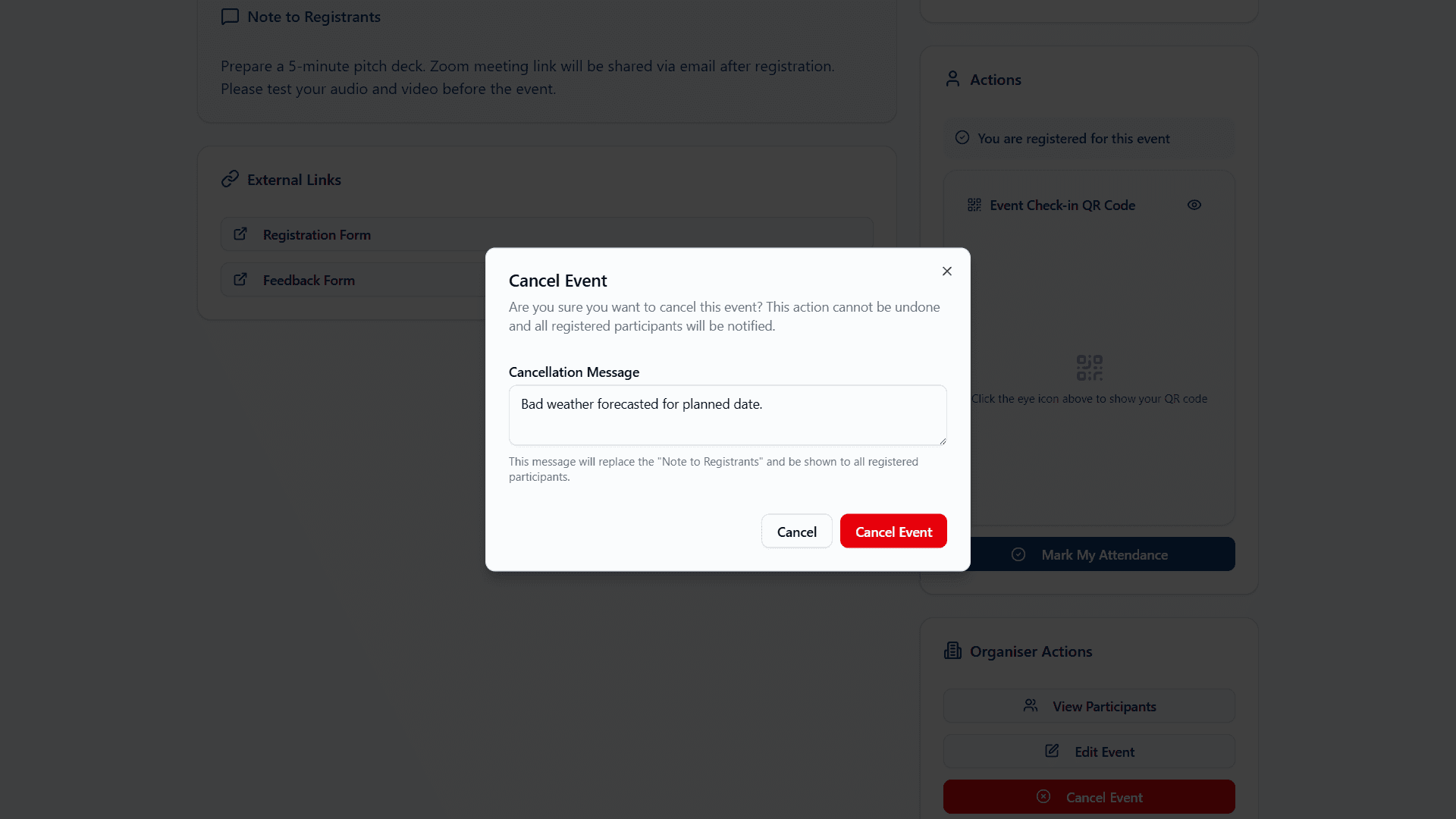This screenshot has width=1456, height=819.
Task: Click the Edit Event button
Action: (x=1089, y=752)
